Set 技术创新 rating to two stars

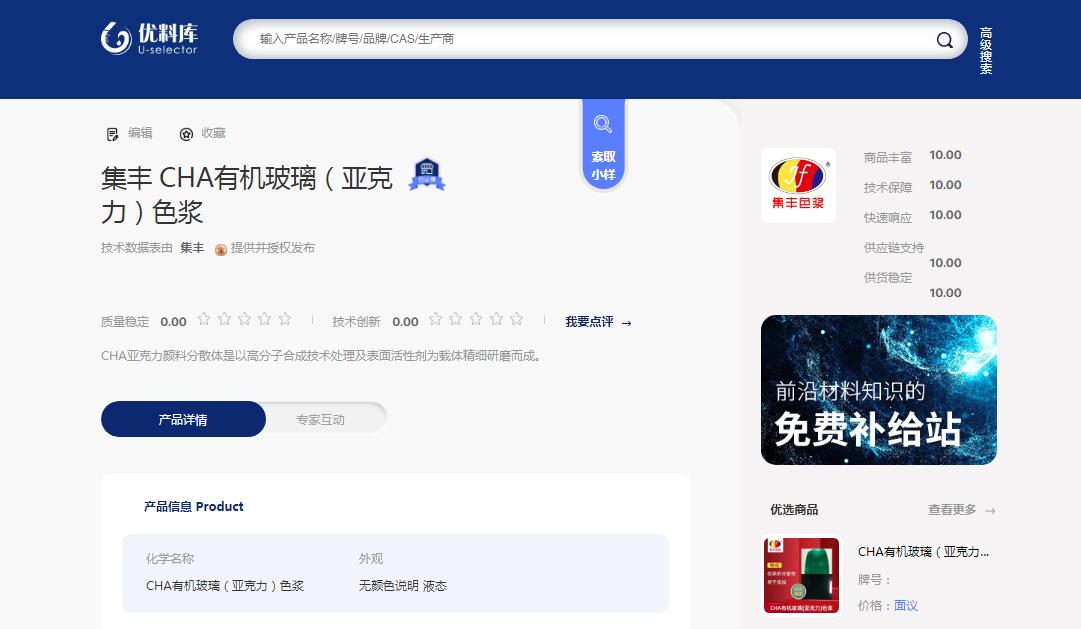(x=455, y=319)
